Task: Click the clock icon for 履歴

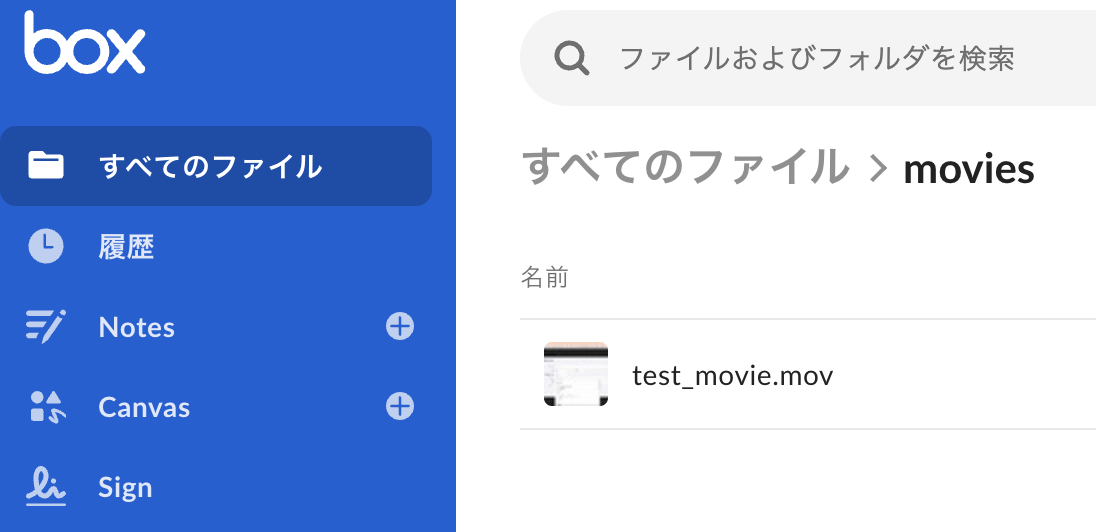Action: coord(45,246)
